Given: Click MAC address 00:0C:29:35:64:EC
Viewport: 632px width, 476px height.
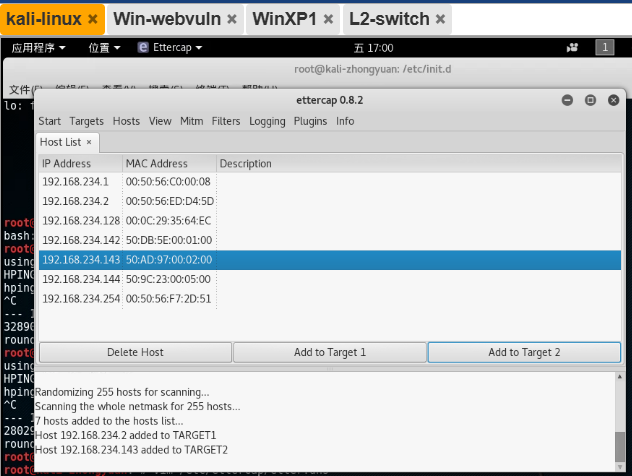Looking at the screenshot, I should click(x=168, y=221).
